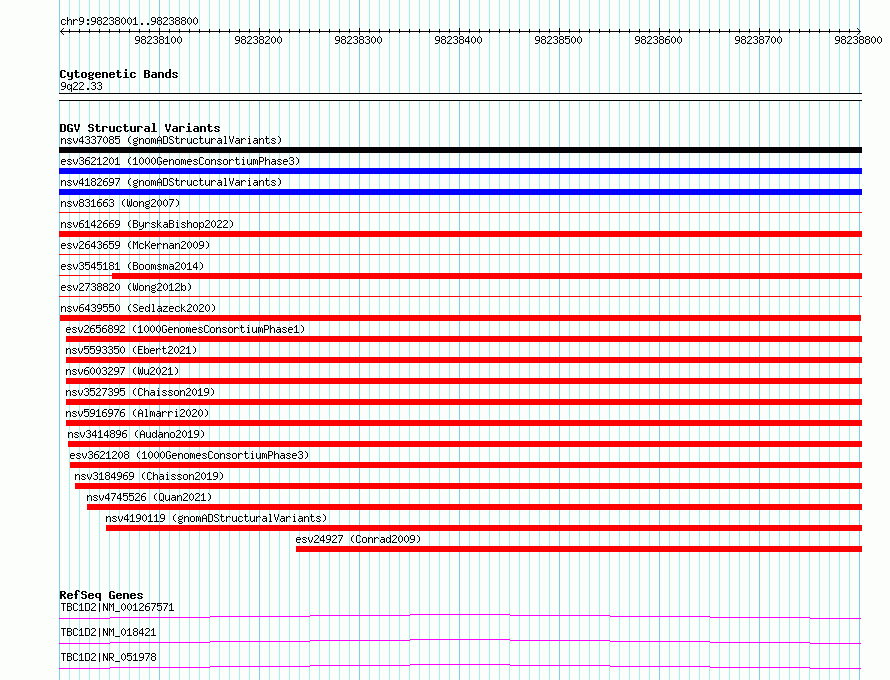
Task: Open variant nsv4190119 (gnomADStructuralVariants)
Action: click(216, 518)
